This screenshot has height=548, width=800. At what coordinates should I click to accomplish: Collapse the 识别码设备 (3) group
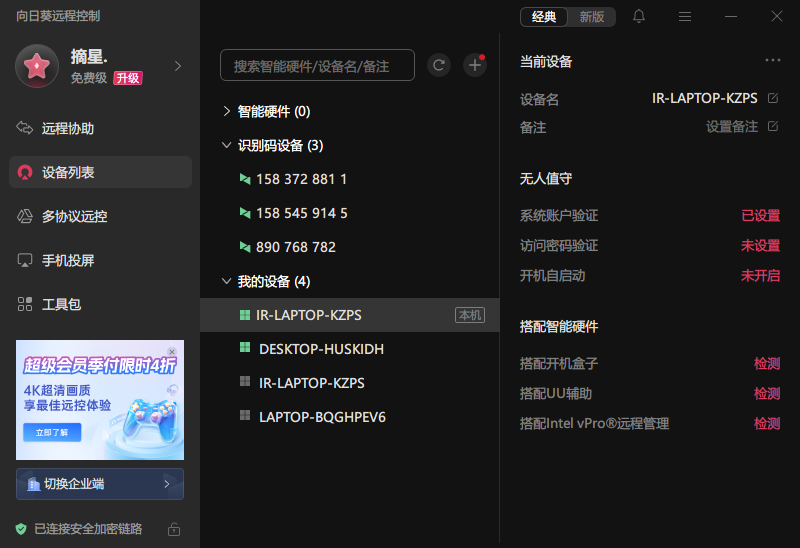(x=227, y=145)
